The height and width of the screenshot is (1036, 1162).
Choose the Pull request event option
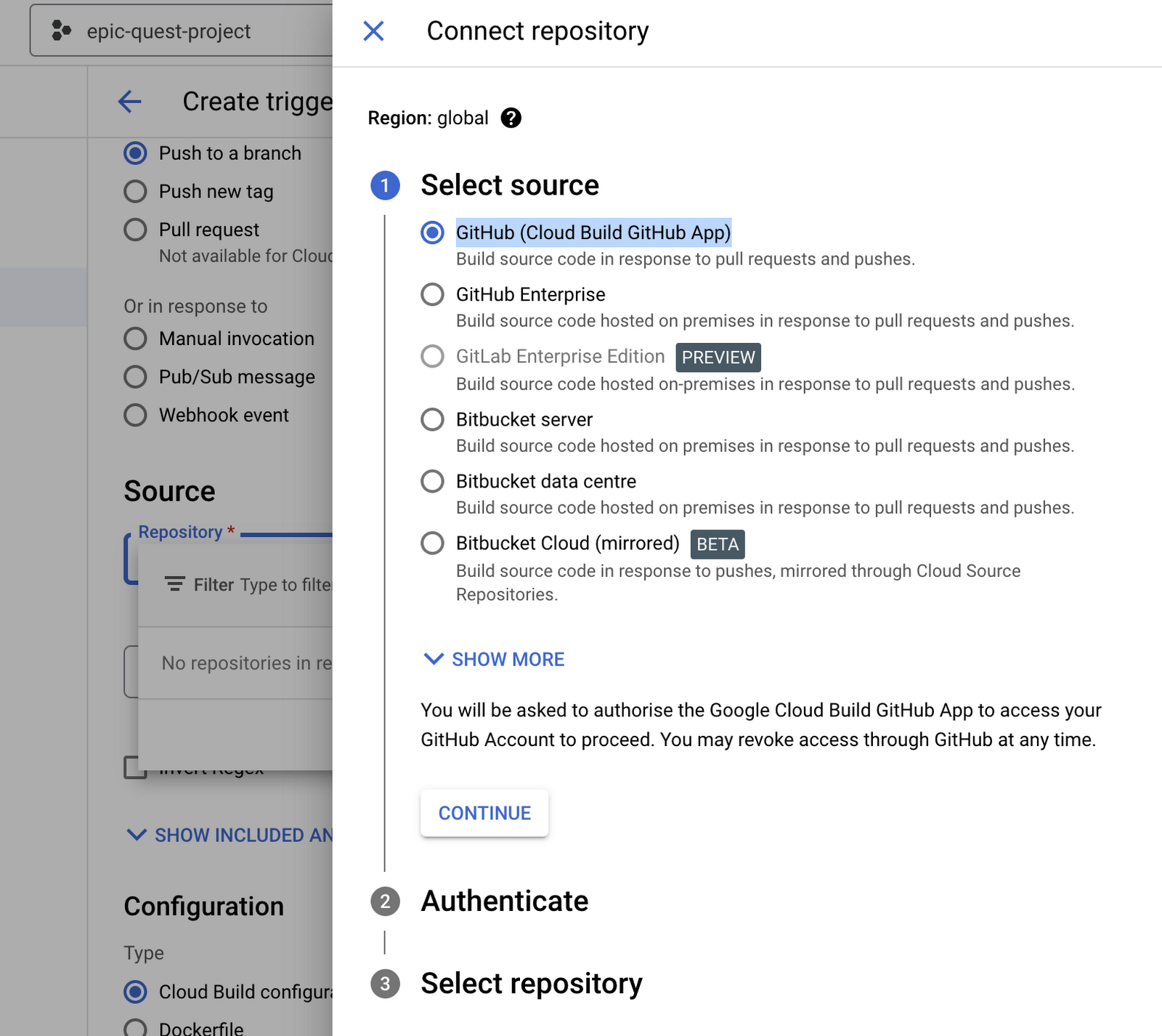click(x=135, y=230)
